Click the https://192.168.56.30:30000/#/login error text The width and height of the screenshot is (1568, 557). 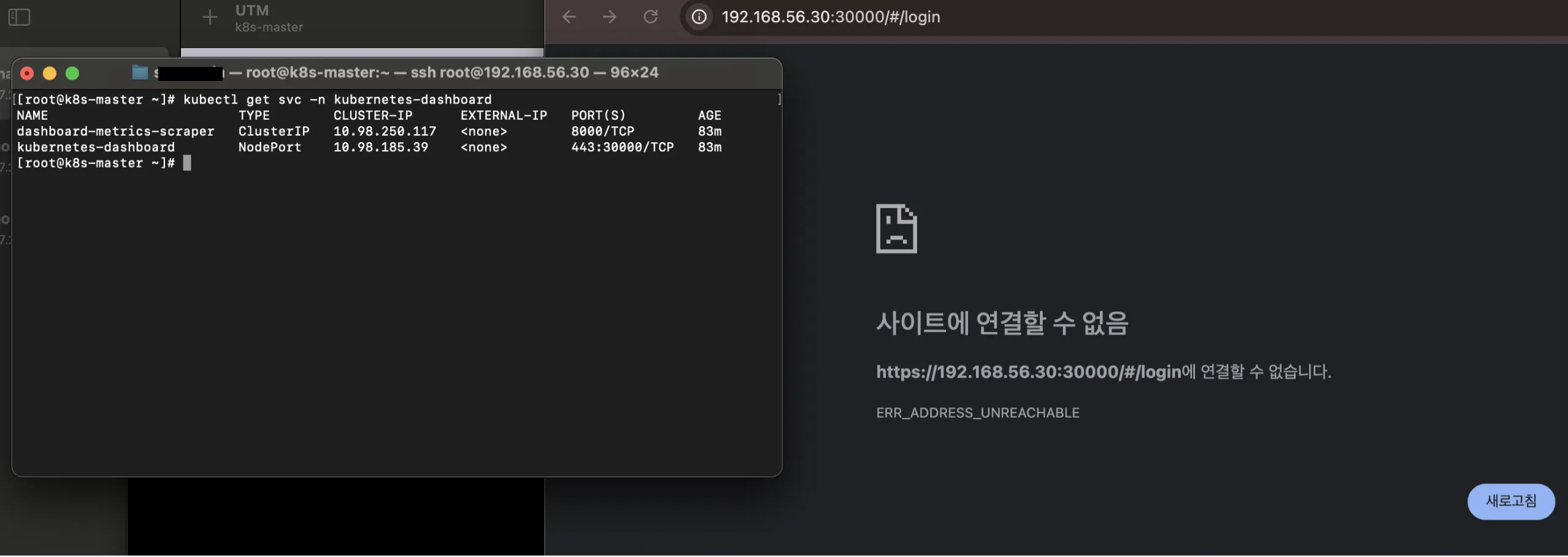coord(1029,372)
